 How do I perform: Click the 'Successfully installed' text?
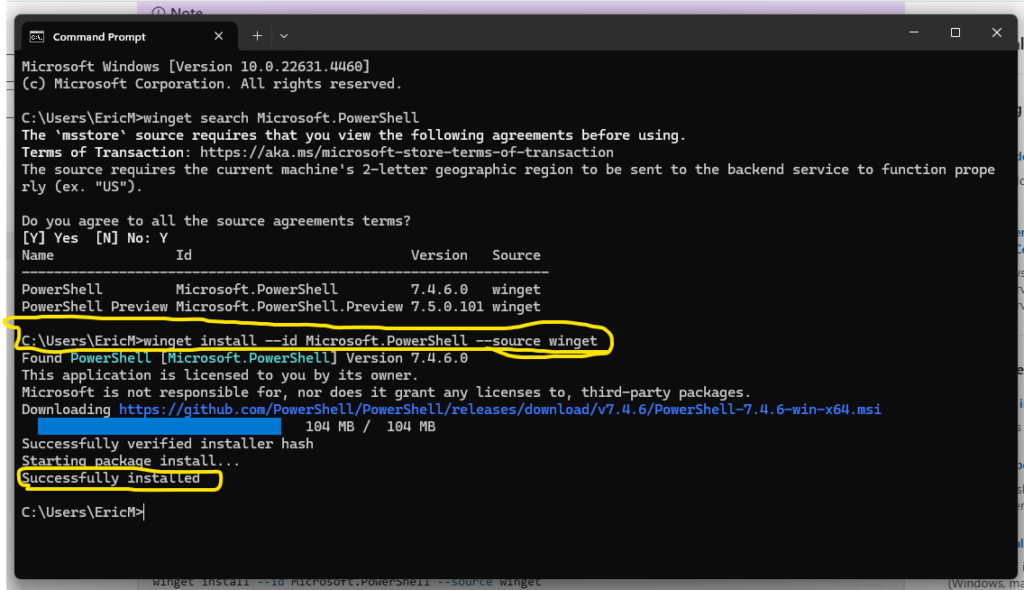point(110,478)
